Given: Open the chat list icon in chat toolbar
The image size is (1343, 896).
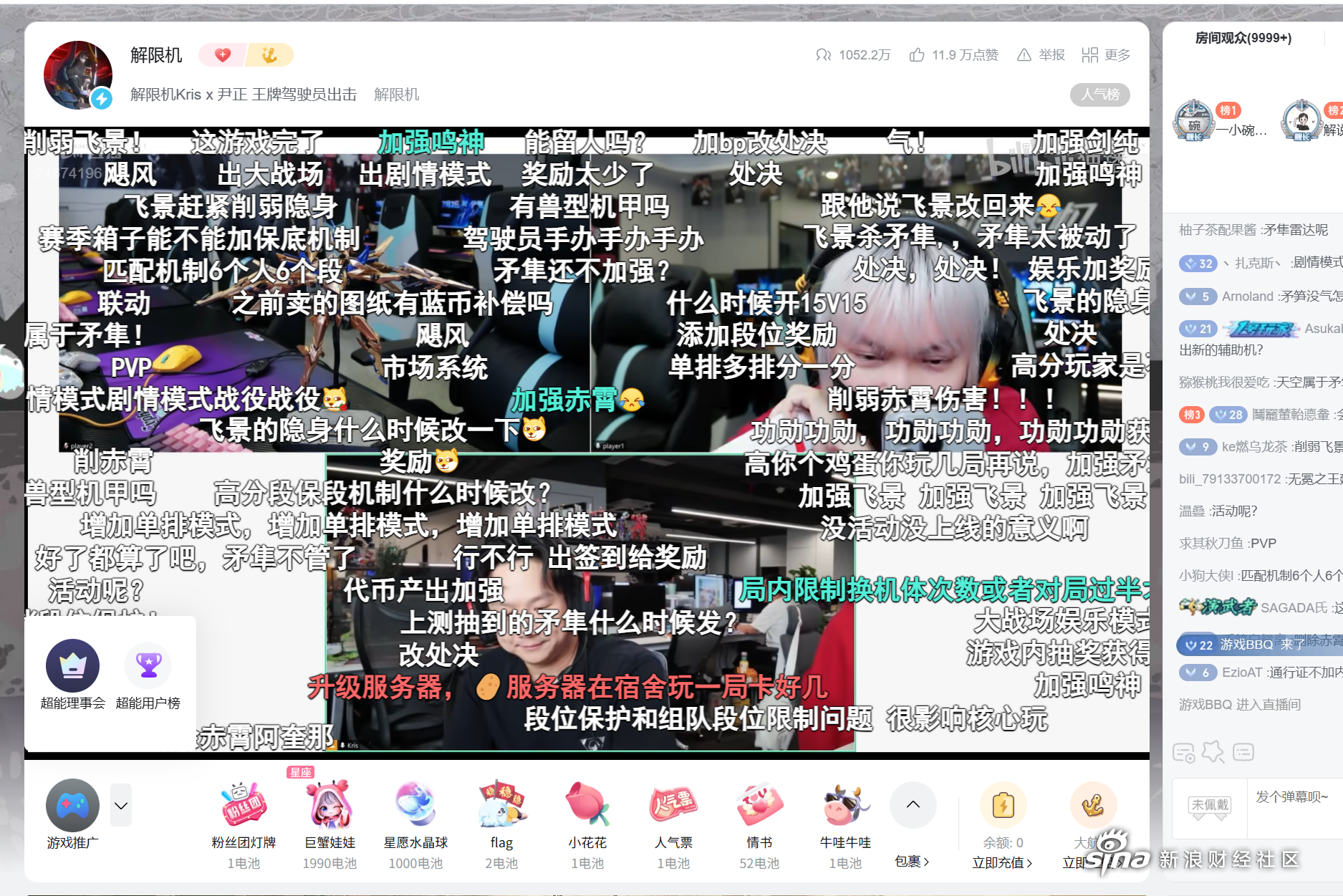Looking at the screenshot, I should click(1243, 752).
